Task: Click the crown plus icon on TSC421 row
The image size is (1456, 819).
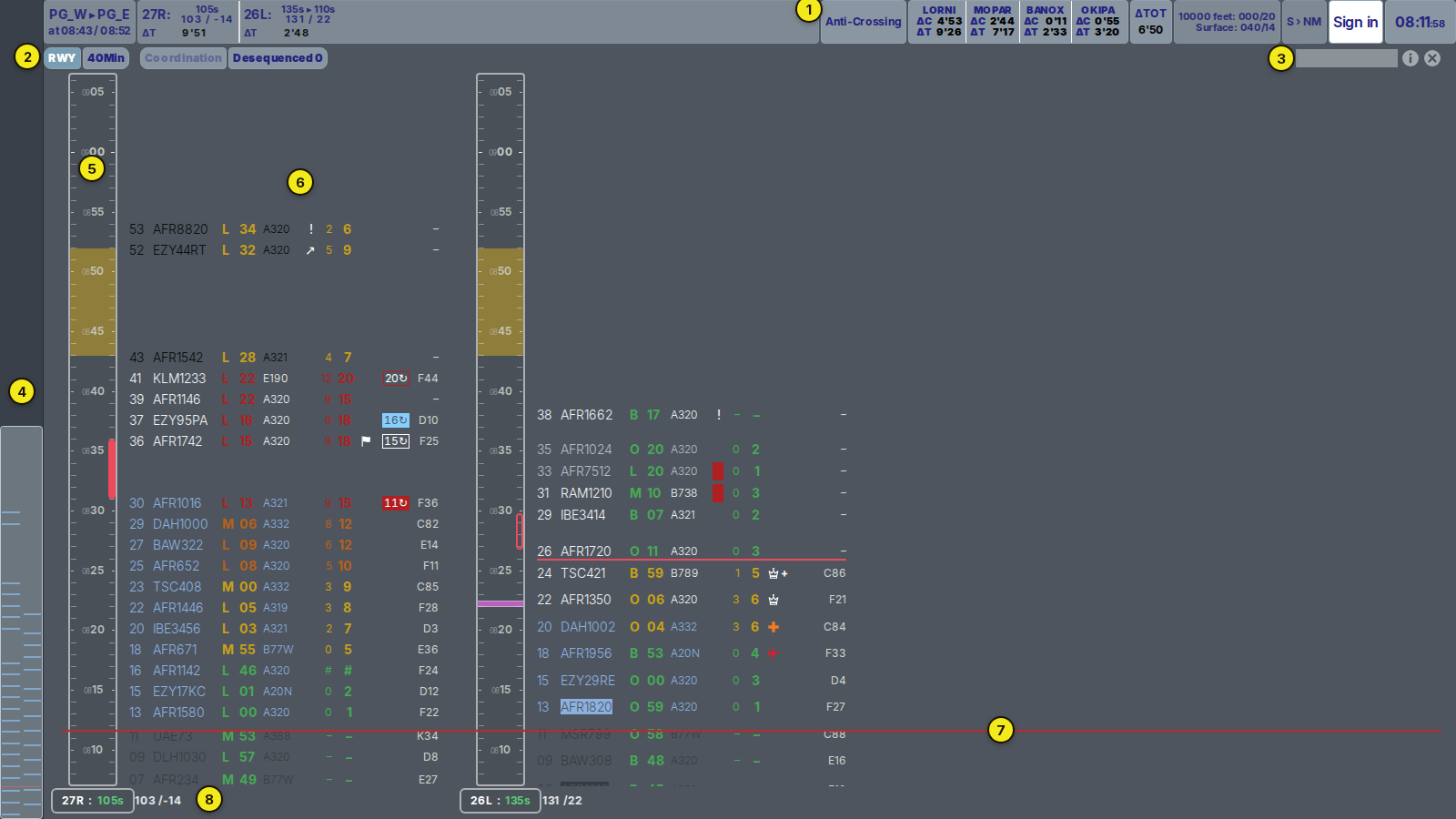Action: [x=778, y=573]
